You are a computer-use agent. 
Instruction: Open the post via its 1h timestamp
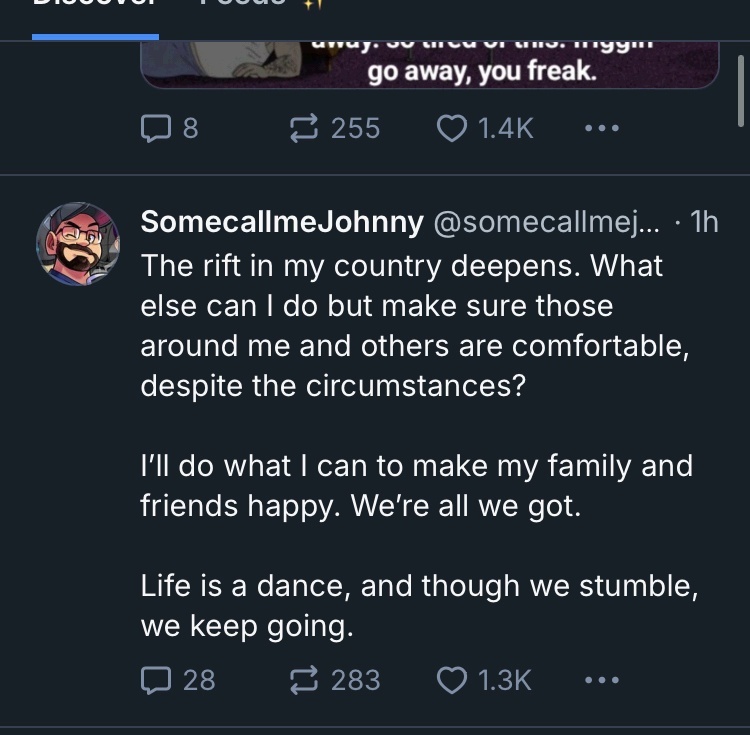pyautogui.click(x=704, y=222)
